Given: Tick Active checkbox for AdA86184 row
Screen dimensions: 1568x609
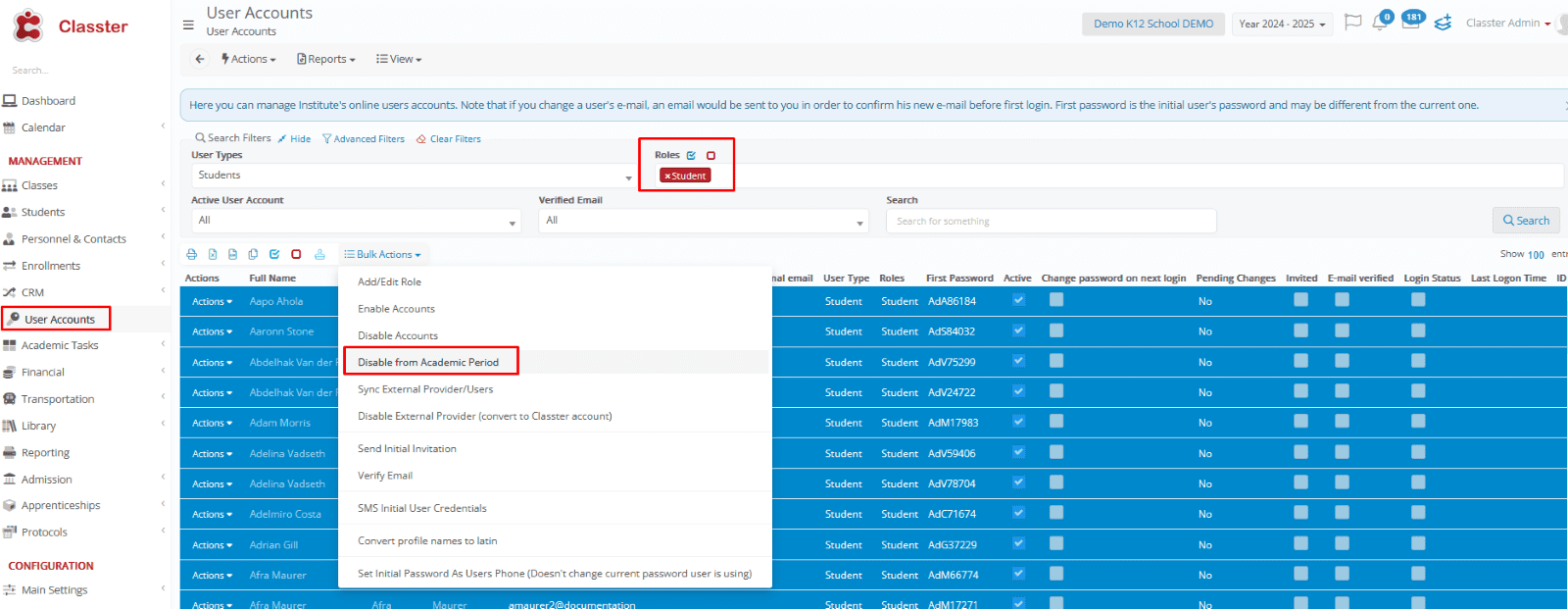Looking at the screenshot, I should 1018,300.
